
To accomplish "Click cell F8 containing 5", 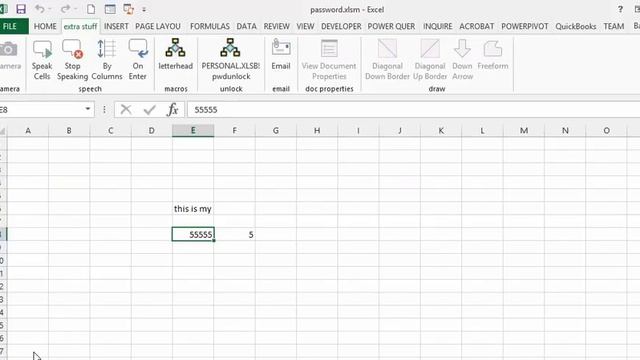I will (x=235, y=234).
